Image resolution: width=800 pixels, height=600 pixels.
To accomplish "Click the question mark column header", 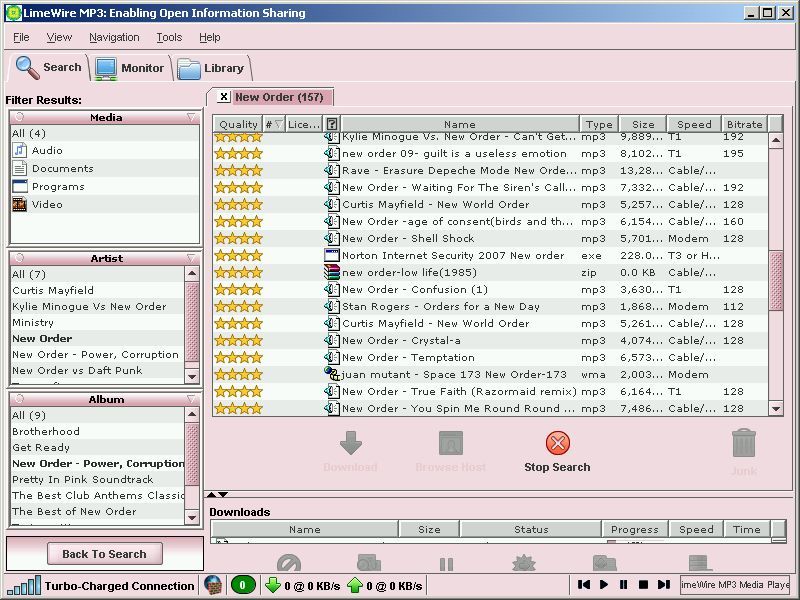I will coord(332,124).
